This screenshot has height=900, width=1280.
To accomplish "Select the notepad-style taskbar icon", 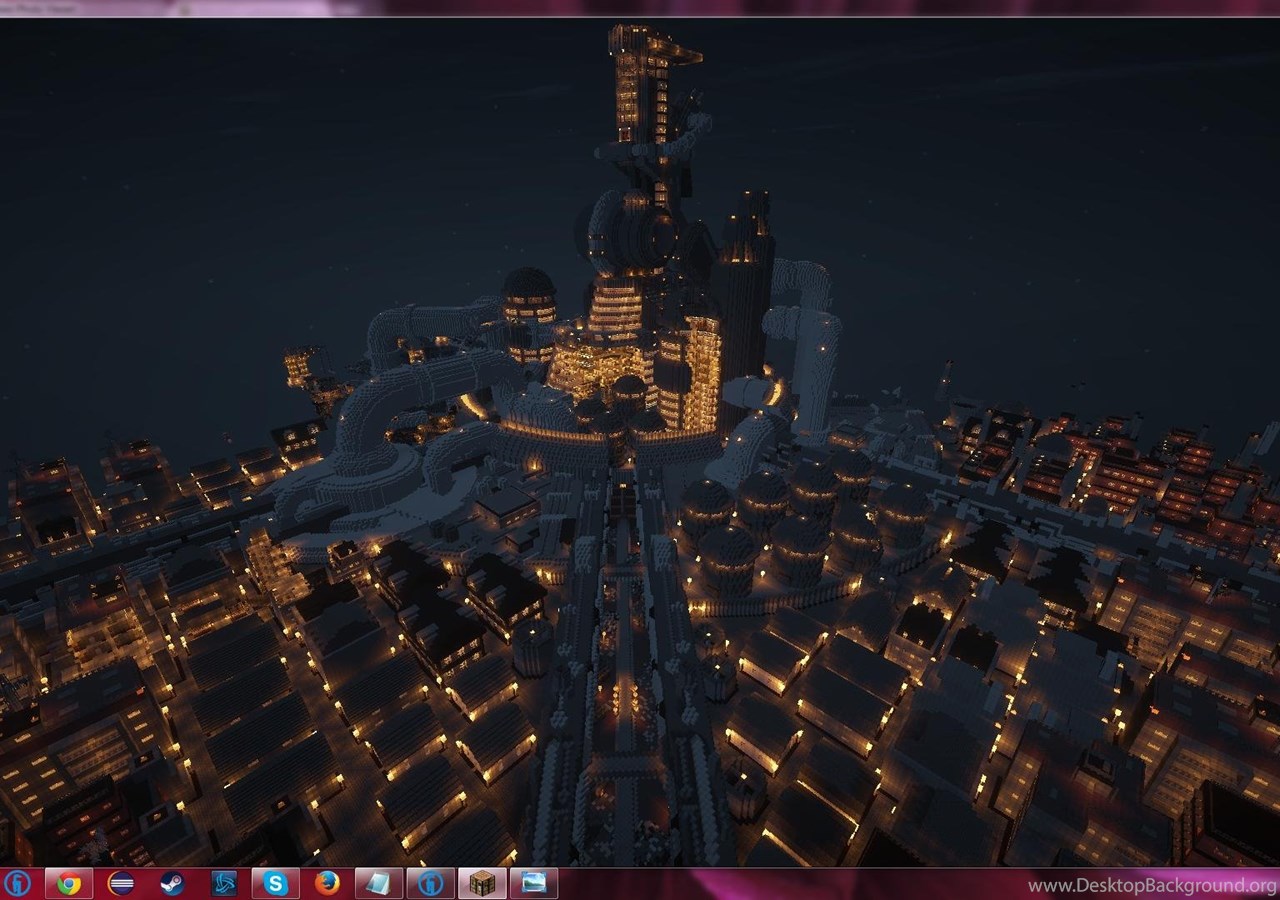I will (379, 883).
